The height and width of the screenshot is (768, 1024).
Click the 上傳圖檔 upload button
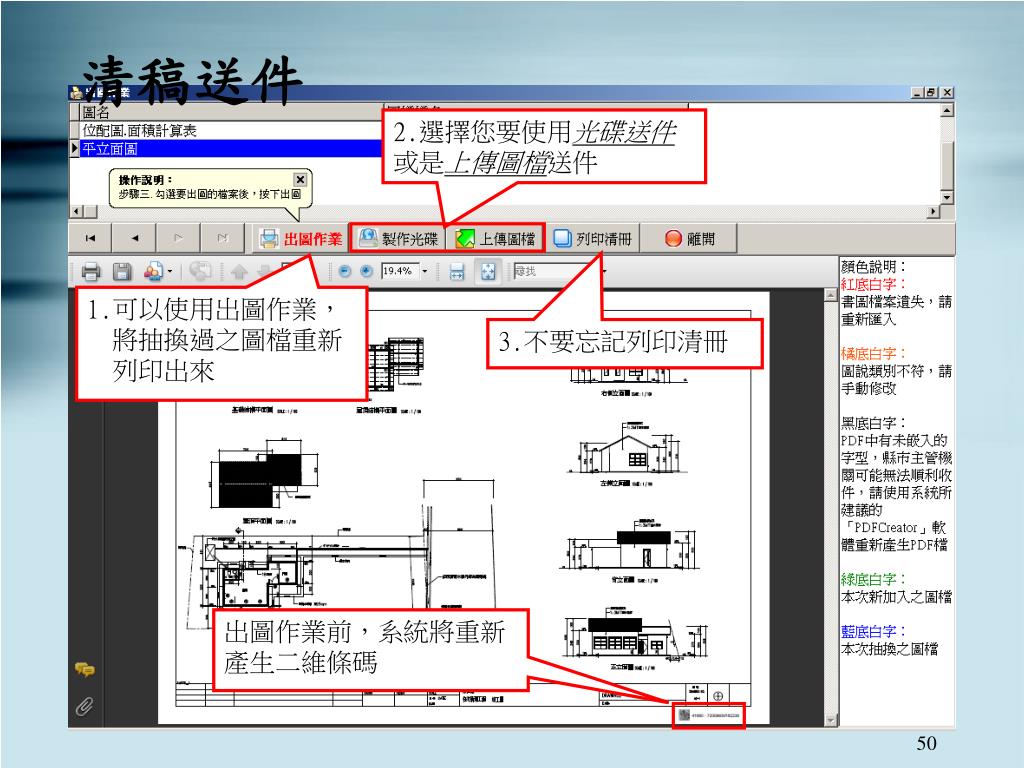pos(494,239)
